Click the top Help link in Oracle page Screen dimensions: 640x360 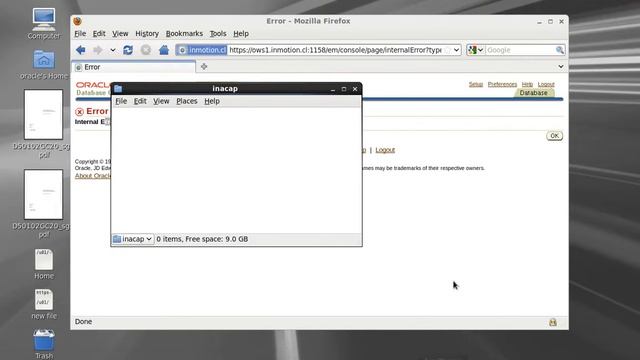point(527,84)
